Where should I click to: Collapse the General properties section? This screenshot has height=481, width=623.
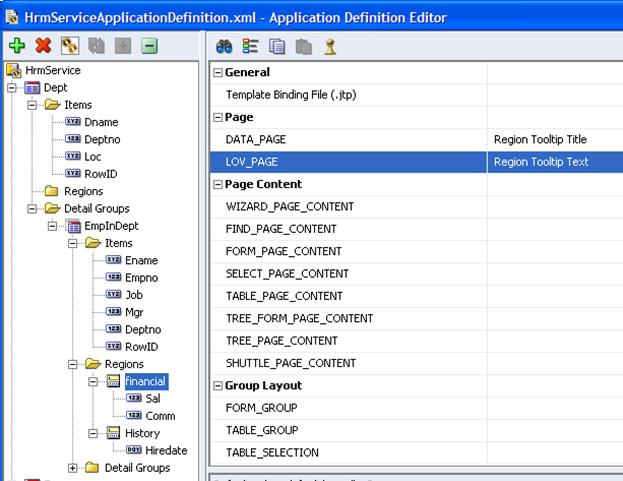coord(219,73)
